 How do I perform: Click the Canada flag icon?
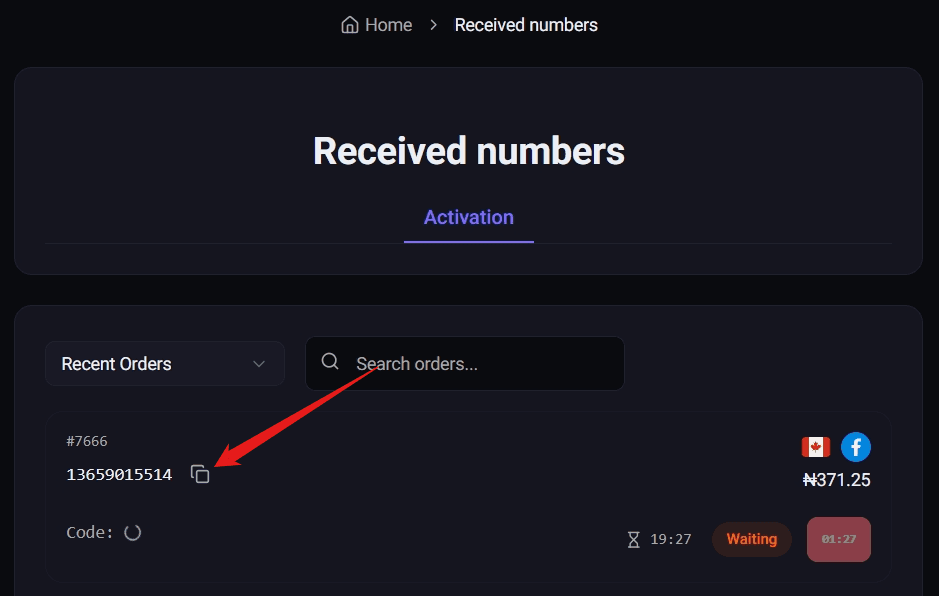(816, 447)
